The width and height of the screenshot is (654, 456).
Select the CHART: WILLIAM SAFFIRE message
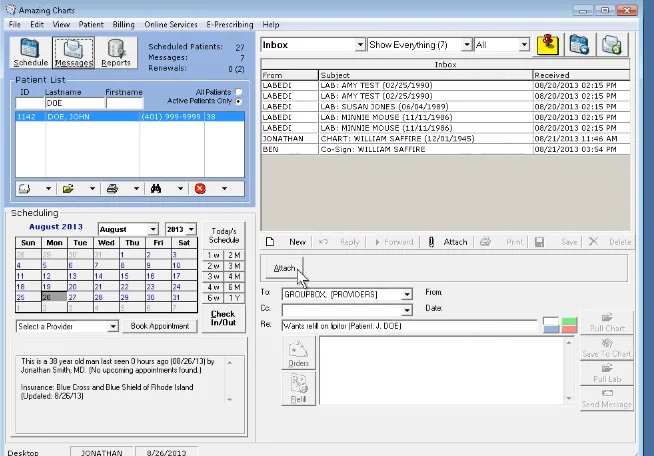coord(445,139)
